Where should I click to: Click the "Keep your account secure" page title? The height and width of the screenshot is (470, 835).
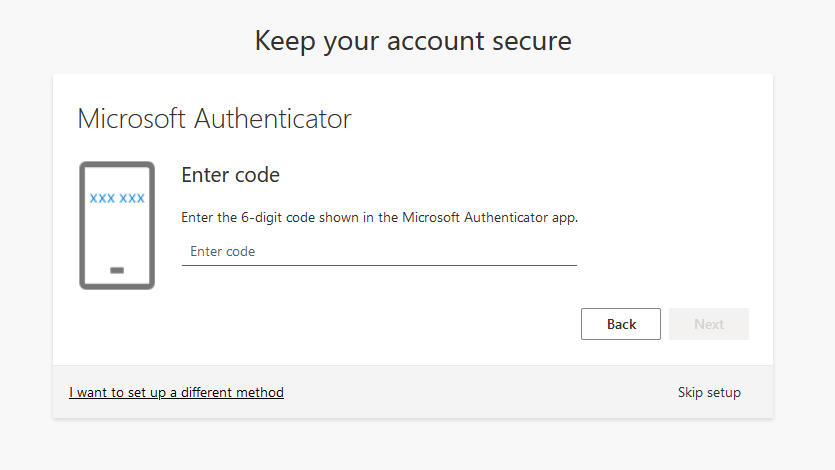point(413,41)
